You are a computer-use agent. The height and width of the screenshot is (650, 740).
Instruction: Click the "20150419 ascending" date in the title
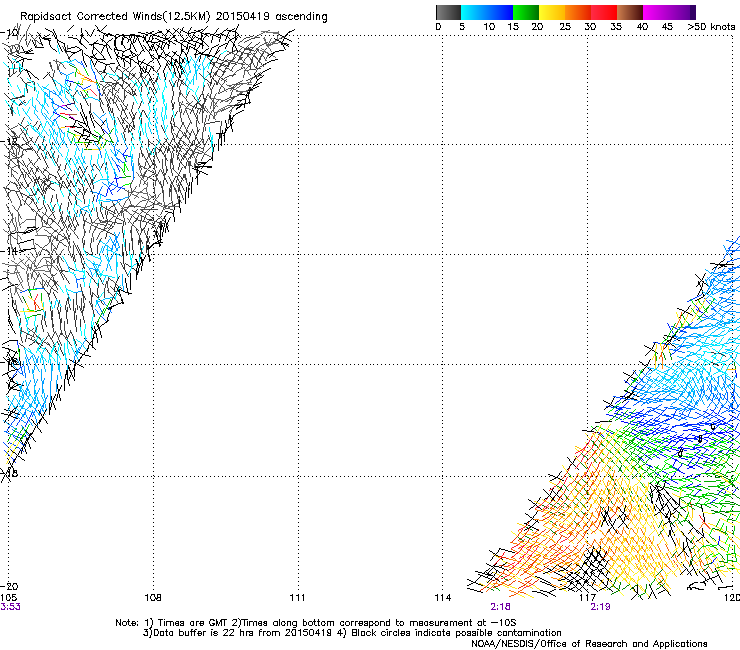coord(271,17)
